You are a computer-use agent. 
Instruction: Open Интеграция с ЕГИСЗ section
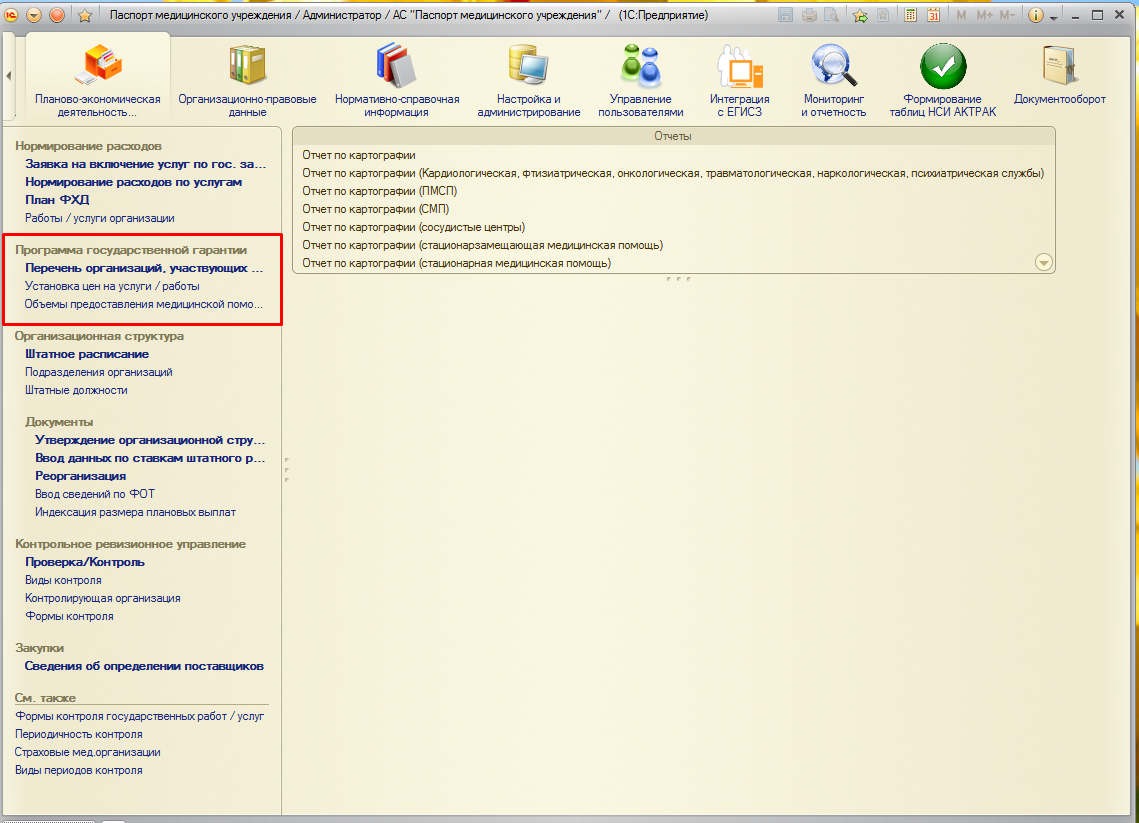pyautogui.click(x=739, y=78)
